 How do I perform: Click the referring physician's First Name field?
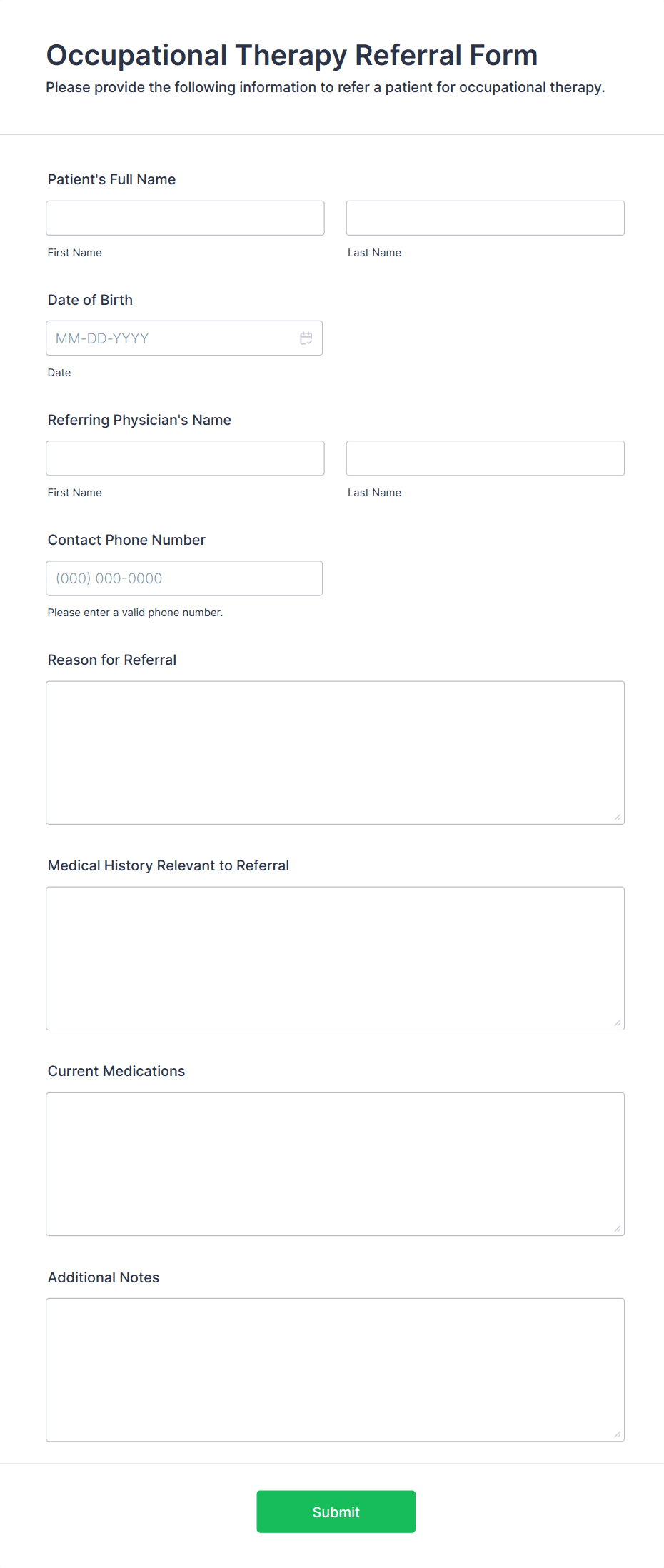tap(185, 458)
